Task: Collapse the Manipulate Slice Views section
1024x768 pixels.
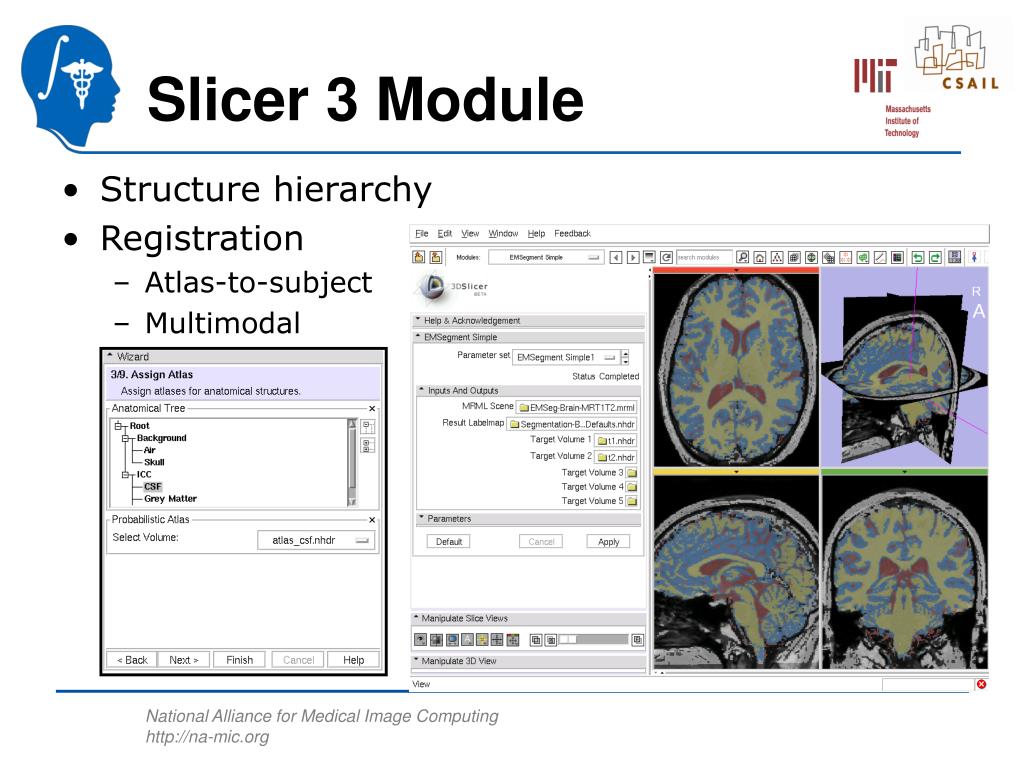Action: pos(528,618)
